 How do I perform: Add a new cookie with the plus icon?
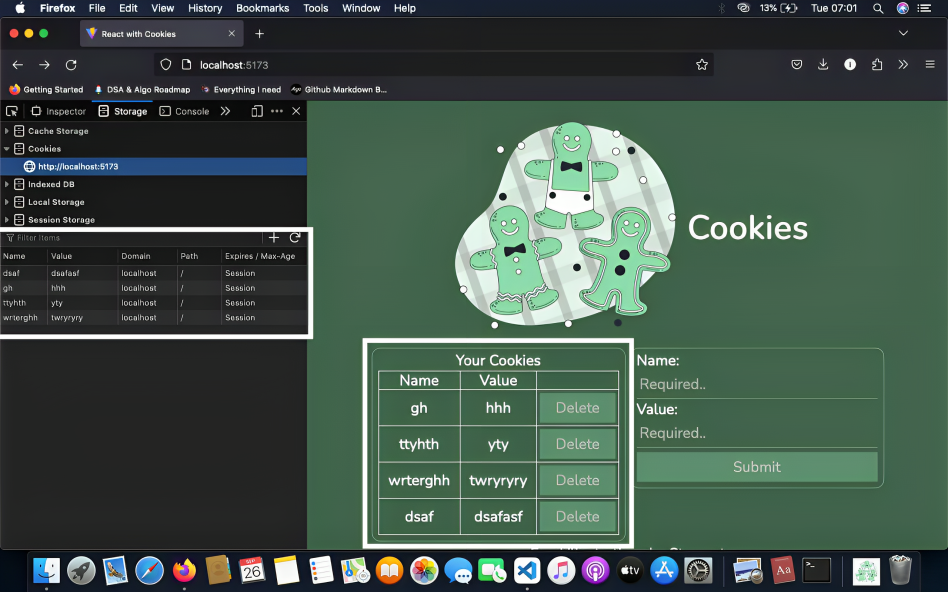(x=273, y=237)
